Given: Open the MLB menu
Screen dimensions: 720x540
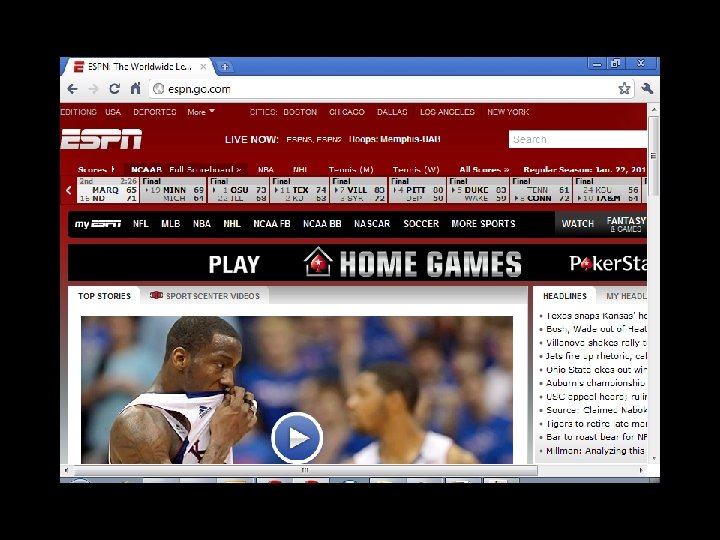Looking at the screenshot, I should (x=170, y=224).
